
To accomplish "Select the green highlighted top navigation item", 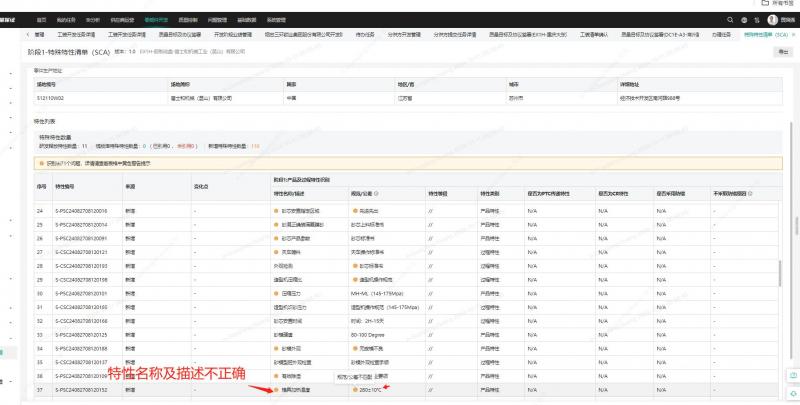I will coord(156,20).
